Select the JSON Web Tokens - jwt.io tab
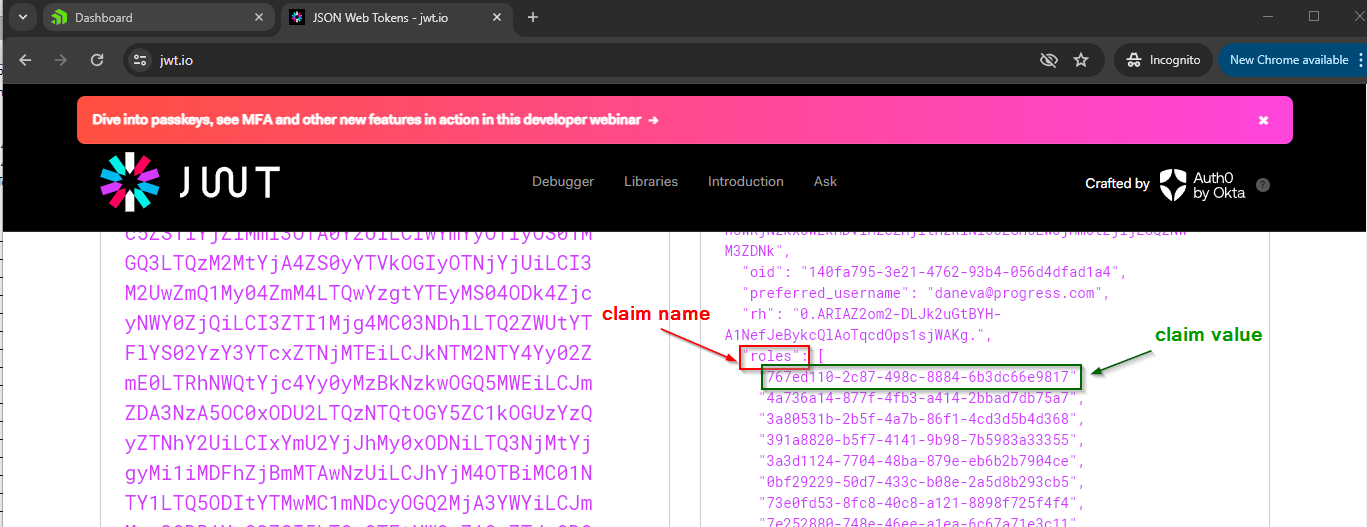Viewport: 1367px width, 527px height. [x=397, y=17]
